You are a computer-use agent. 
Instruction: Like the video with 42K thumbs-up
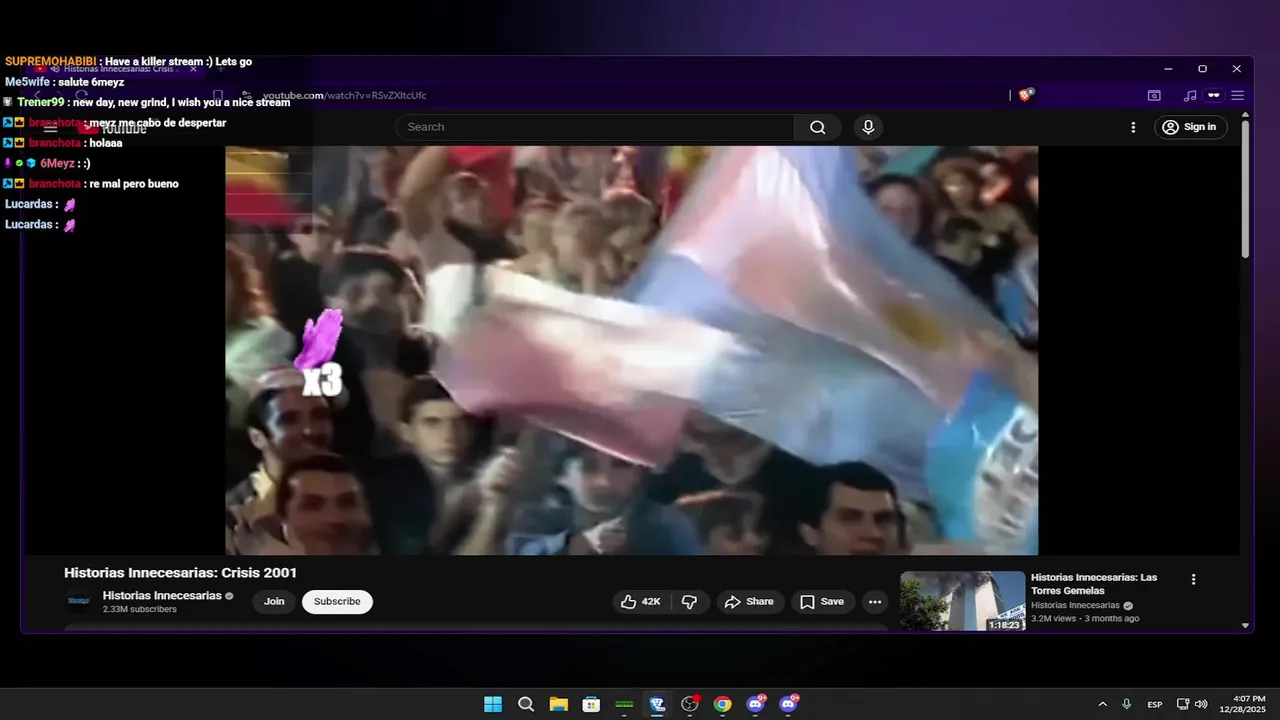click(x=640, y=602)
